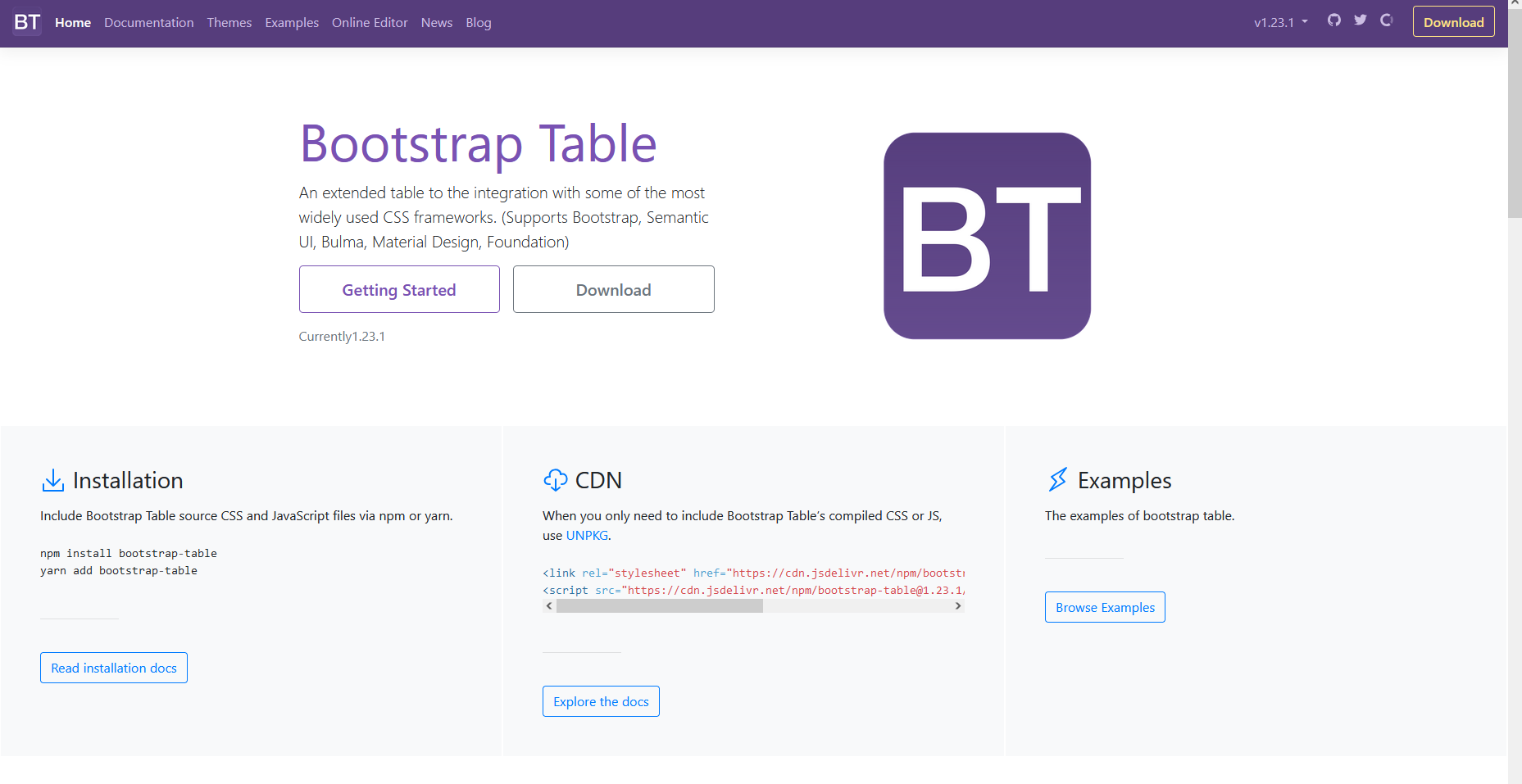Click the 'Bootstrap Table' heading
Screen dimensions: 1522x784
coord(479,144)
